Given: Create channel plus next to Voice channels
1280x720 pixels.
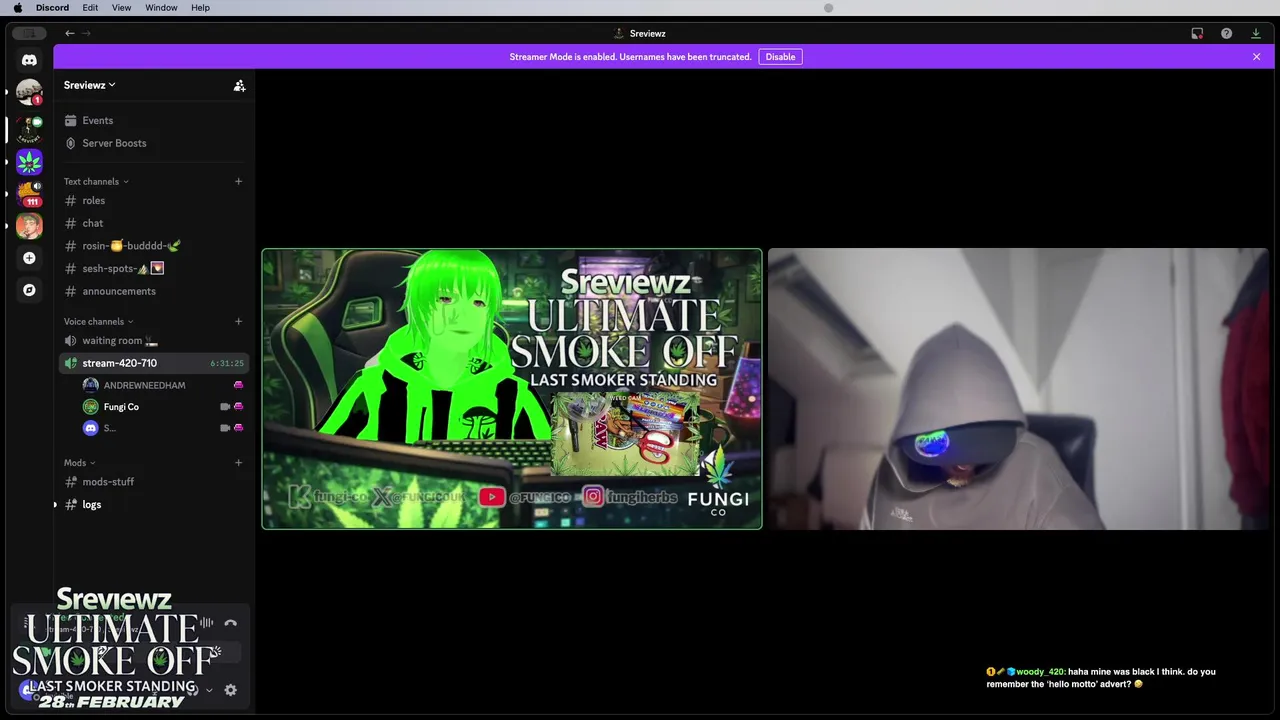Looking at the screenshot, I should click(238, 321).
